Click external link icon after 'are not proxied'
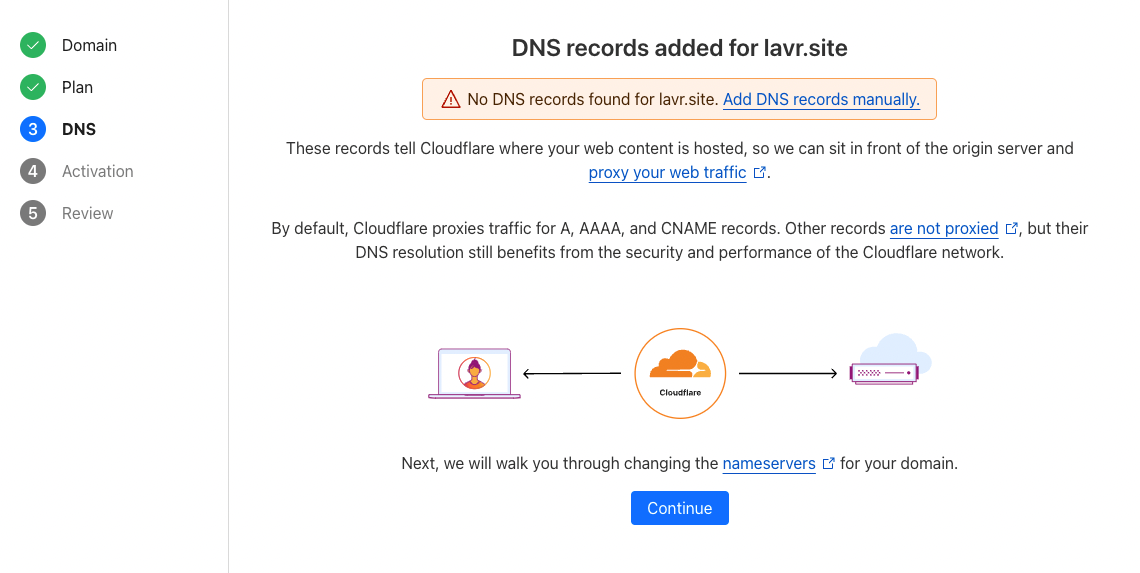This screenshot has width=1140, height=573. click(1011, 228)
